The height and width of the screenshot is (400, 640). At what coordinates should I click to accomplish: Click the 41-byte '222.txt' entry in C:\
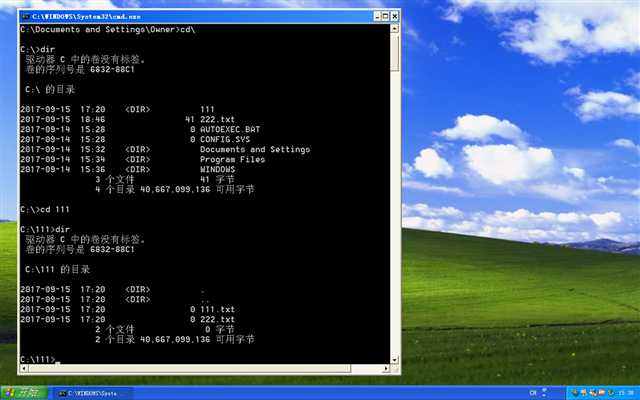click(217, 120)
